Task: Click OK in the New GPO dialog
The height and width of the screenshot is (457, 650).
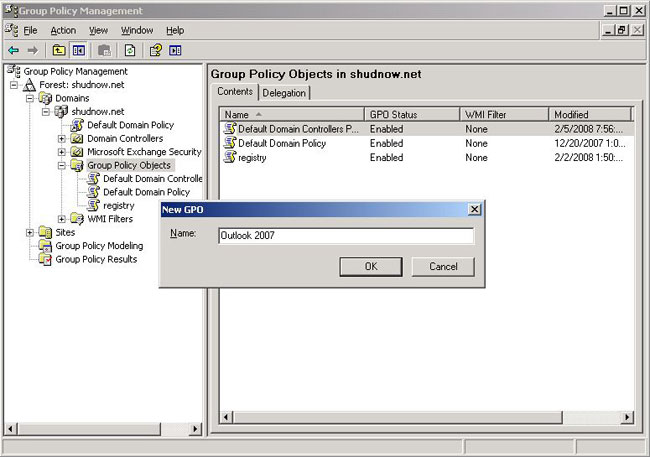Action: pos(370,267)
